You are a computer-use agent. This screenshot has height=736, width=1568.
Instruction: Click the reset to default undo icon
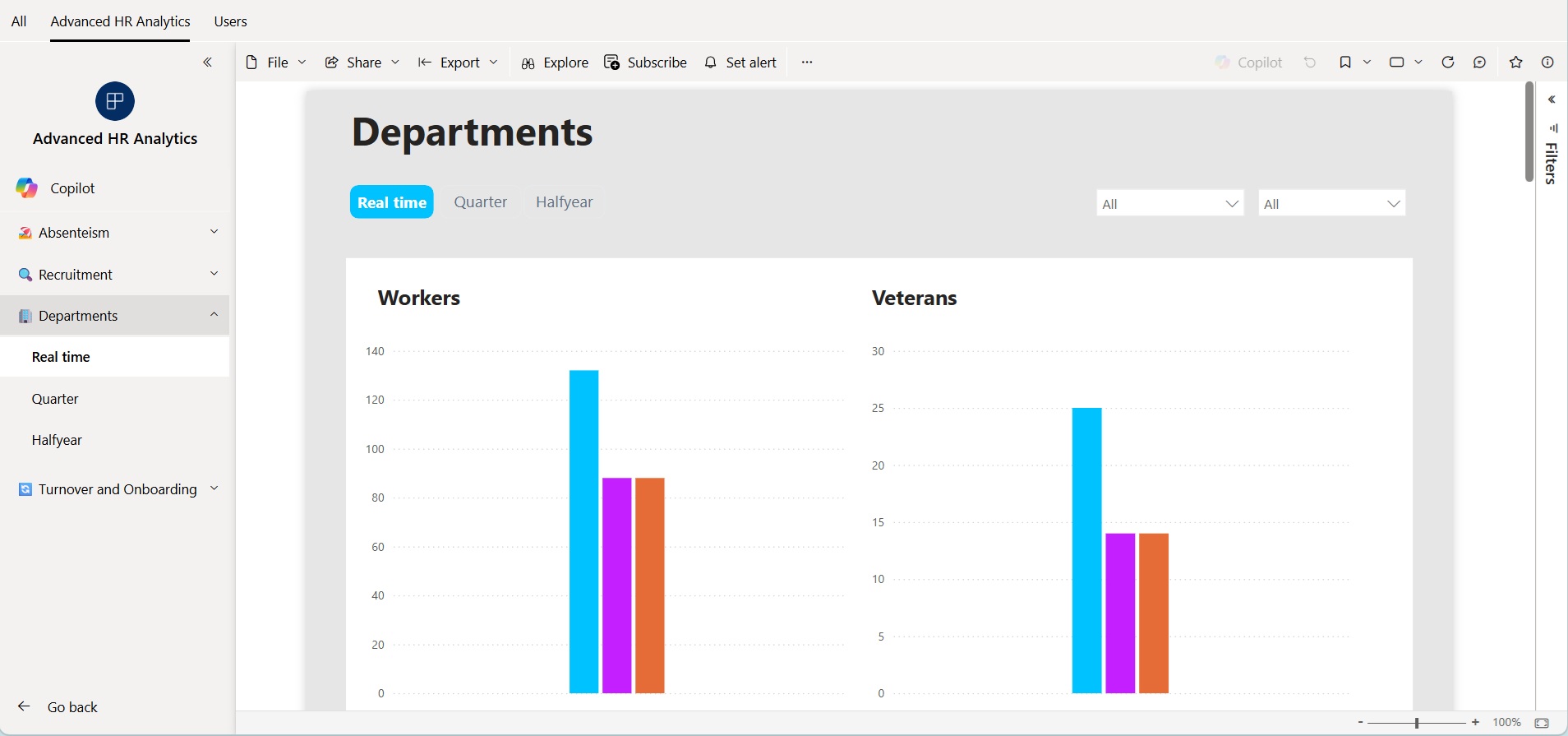click(x=1310, y=62)
